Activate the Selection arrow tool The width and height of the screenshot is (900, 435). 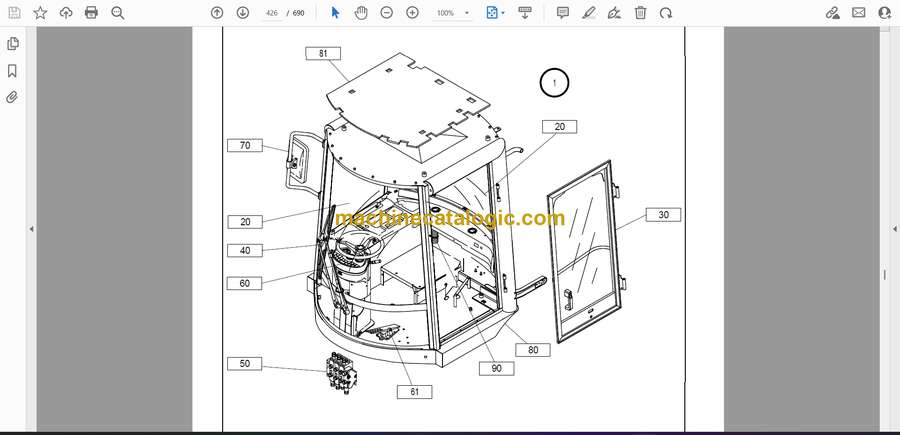(335, 13)
